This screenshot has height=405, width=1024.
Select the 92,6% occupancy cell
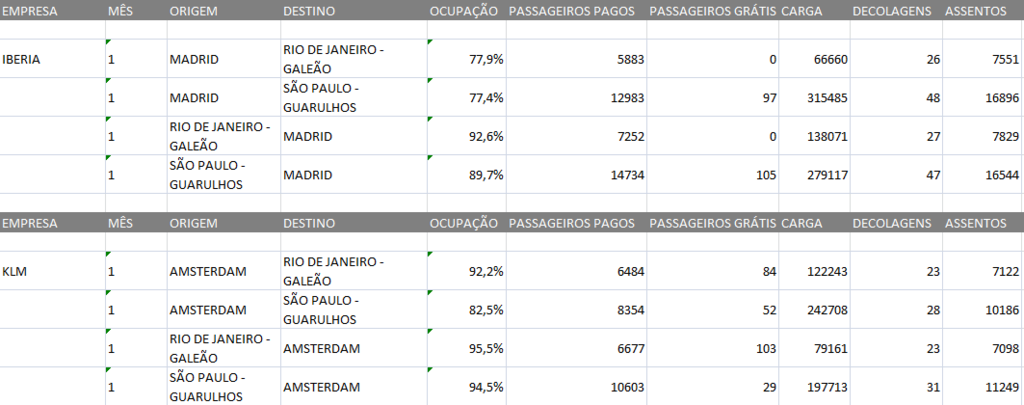click(x=467, y=137)
